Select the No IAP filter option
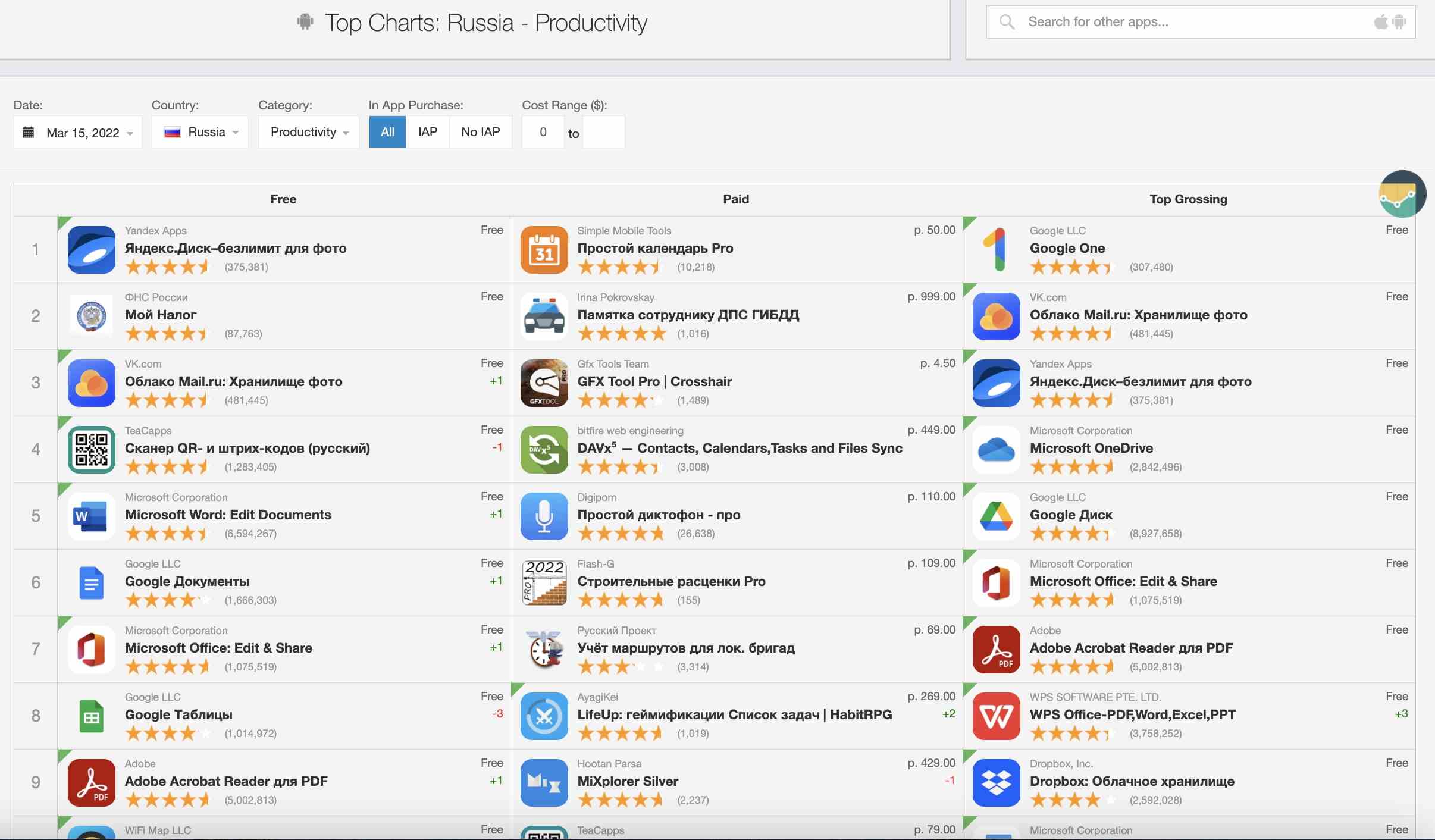 point(480,131)
